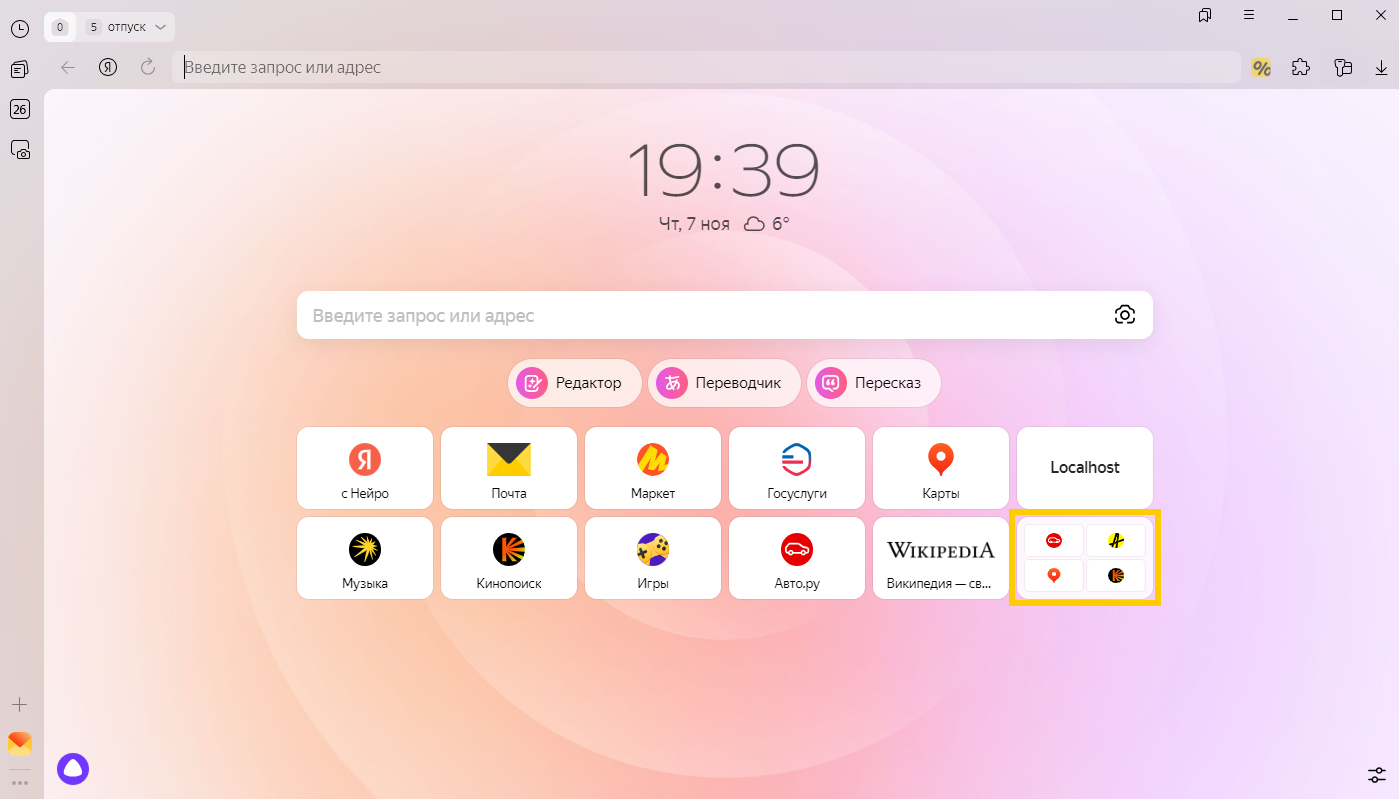Open the collections icon in toolbar

click(1343, 68)
